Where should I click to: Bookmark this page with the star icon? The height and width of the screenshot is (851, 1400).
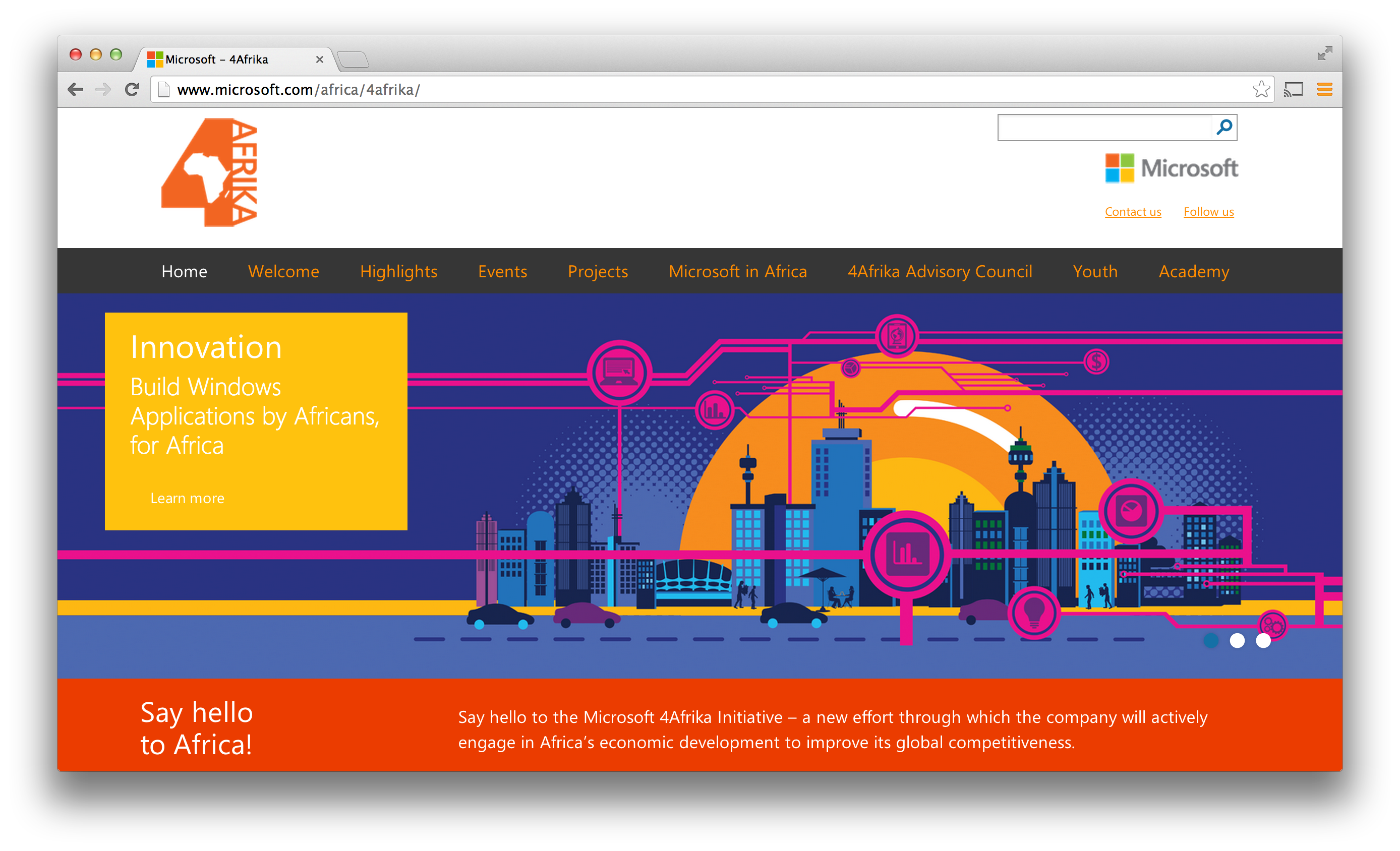click(1261, 89)
